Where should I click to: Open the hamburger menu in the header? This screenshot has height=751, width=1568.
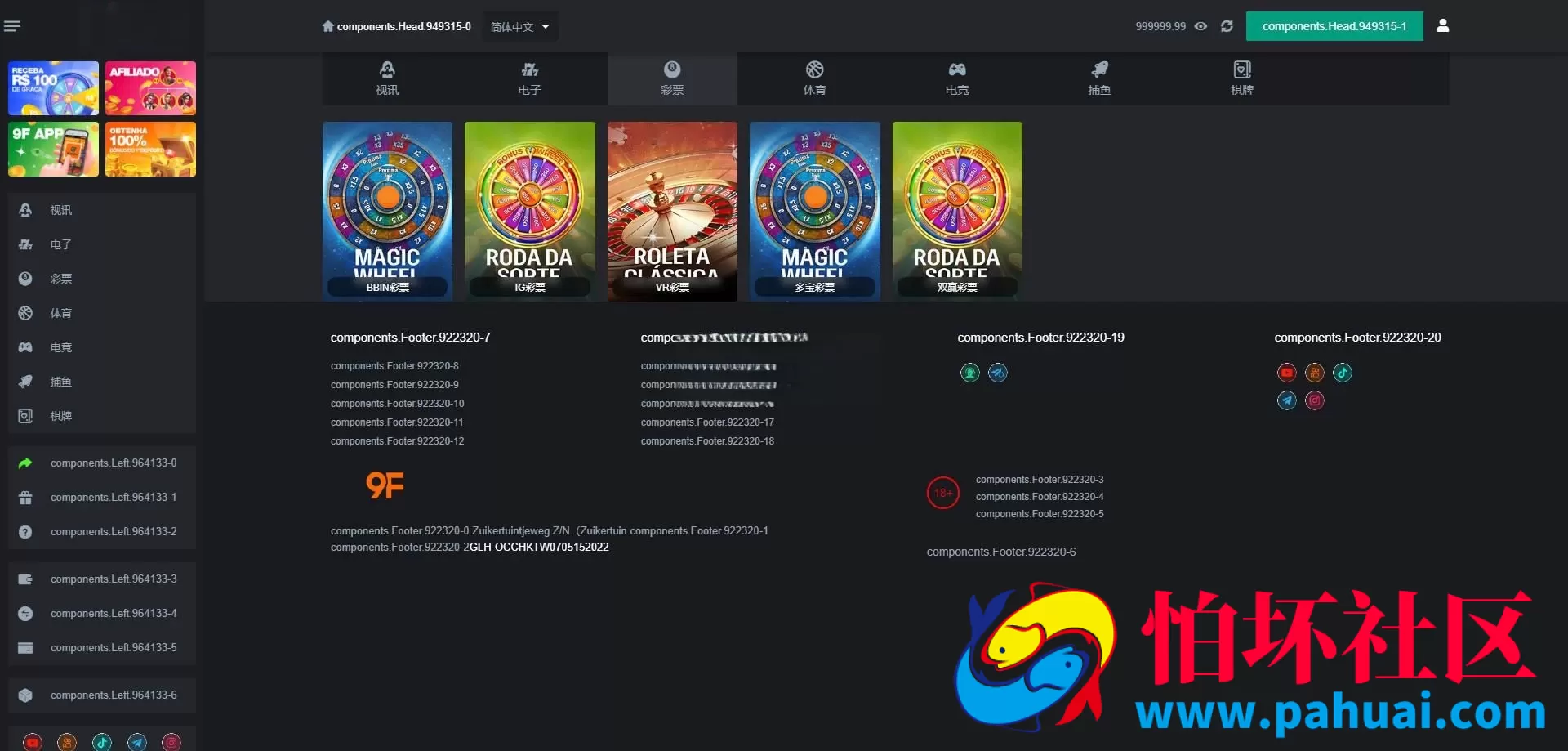(12, 27)
